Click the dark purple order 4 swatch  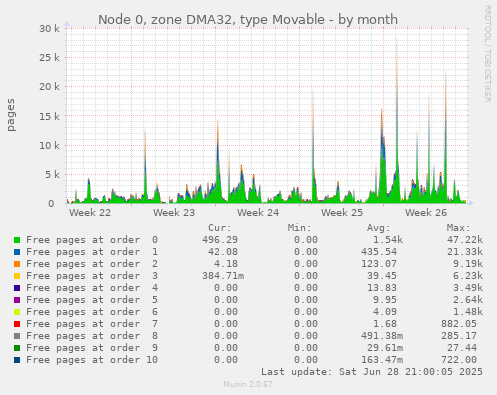[x=17, y=288]
